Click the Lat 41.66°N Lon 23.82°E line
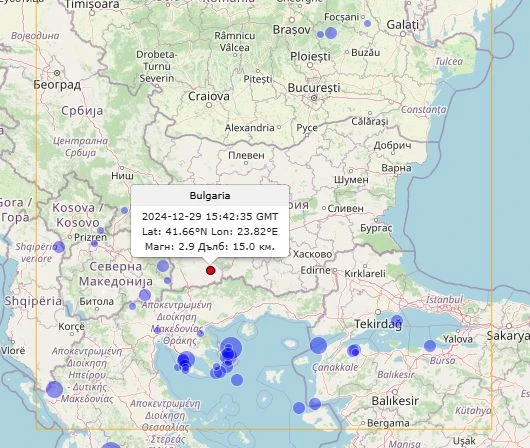 coord(210,232)
